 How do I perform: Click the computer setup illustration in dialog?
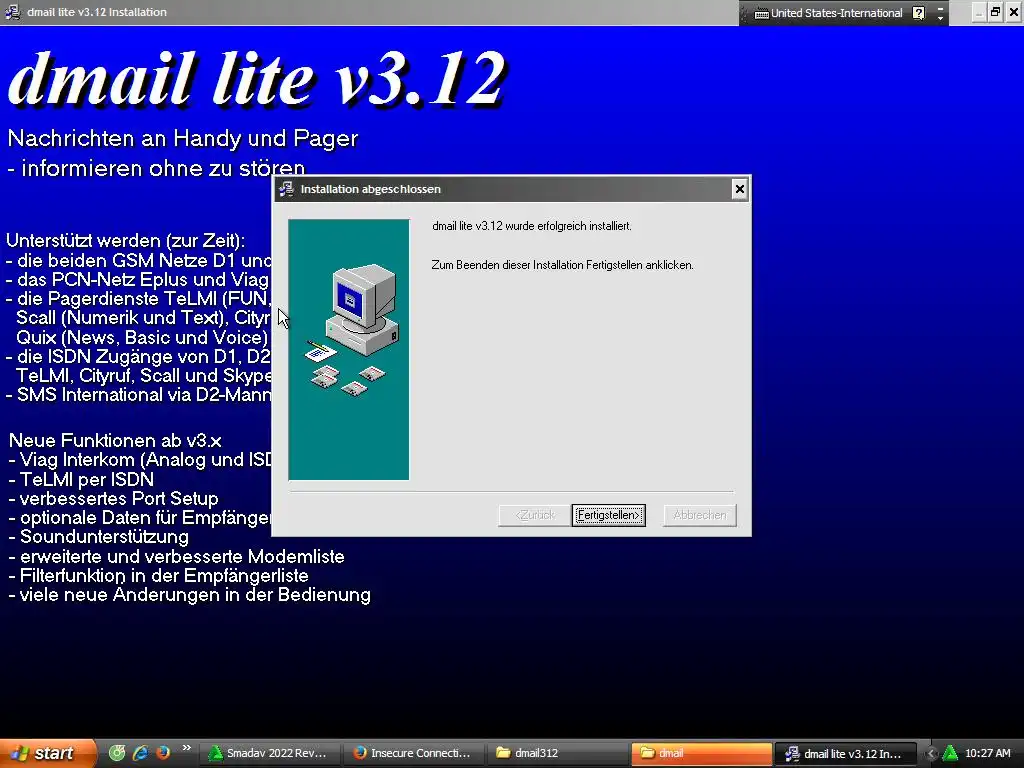tap(349, 349)
